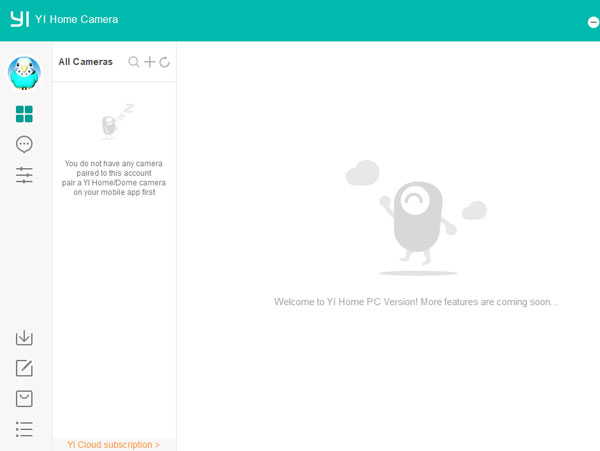The height and width of the screenshot is (451, 600).
Task: Click the bulleted list icon in sidebar
Action: [x=24, y=429]
